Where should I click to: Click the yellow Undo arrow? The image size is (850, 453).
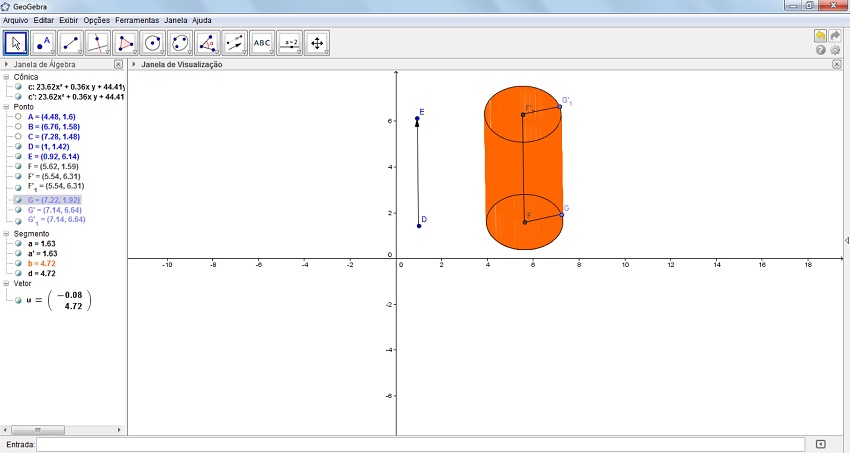(820, 35)
